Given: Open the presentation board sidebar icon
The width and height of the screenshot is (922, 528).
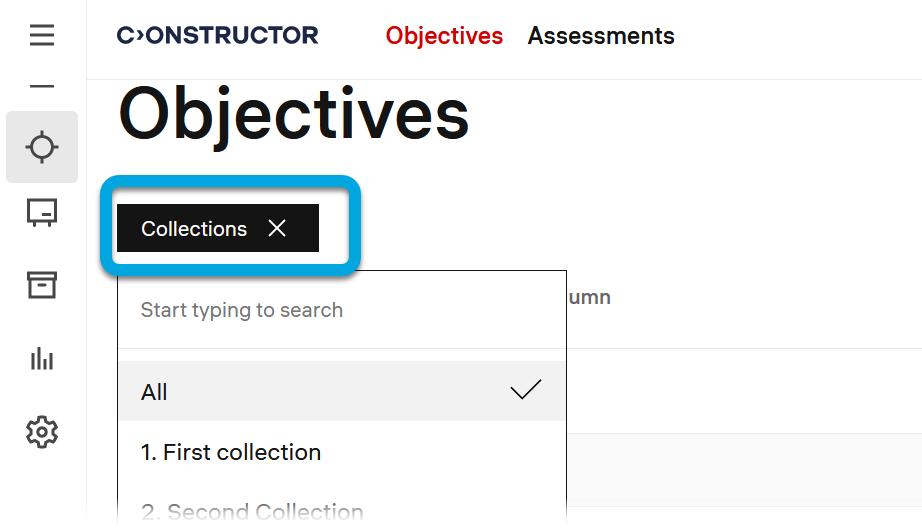Looking at the screenshot, I should pos(42,213).
